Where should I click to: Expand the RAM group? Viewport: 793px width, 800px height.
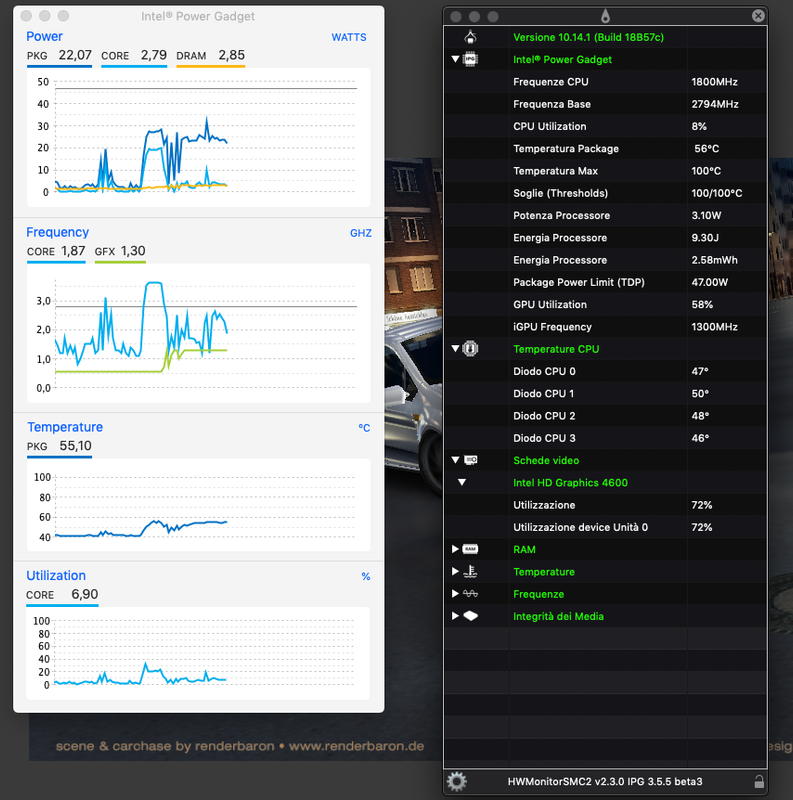coord(455,549)
